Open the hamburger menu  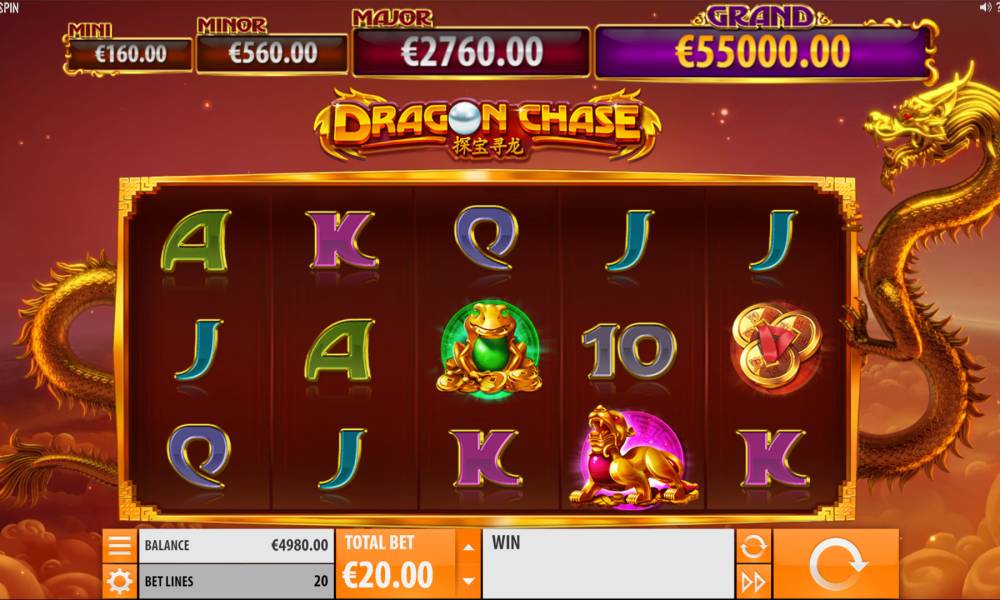pos(120,546)
